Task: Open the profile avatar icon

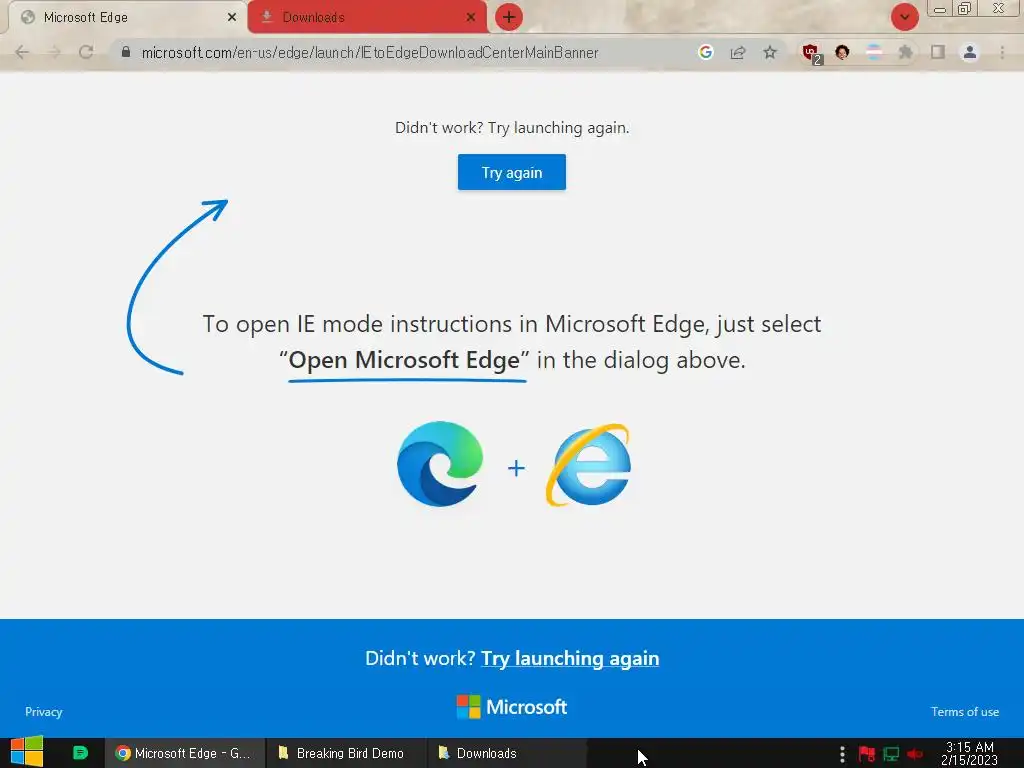Action: (970, 52)
